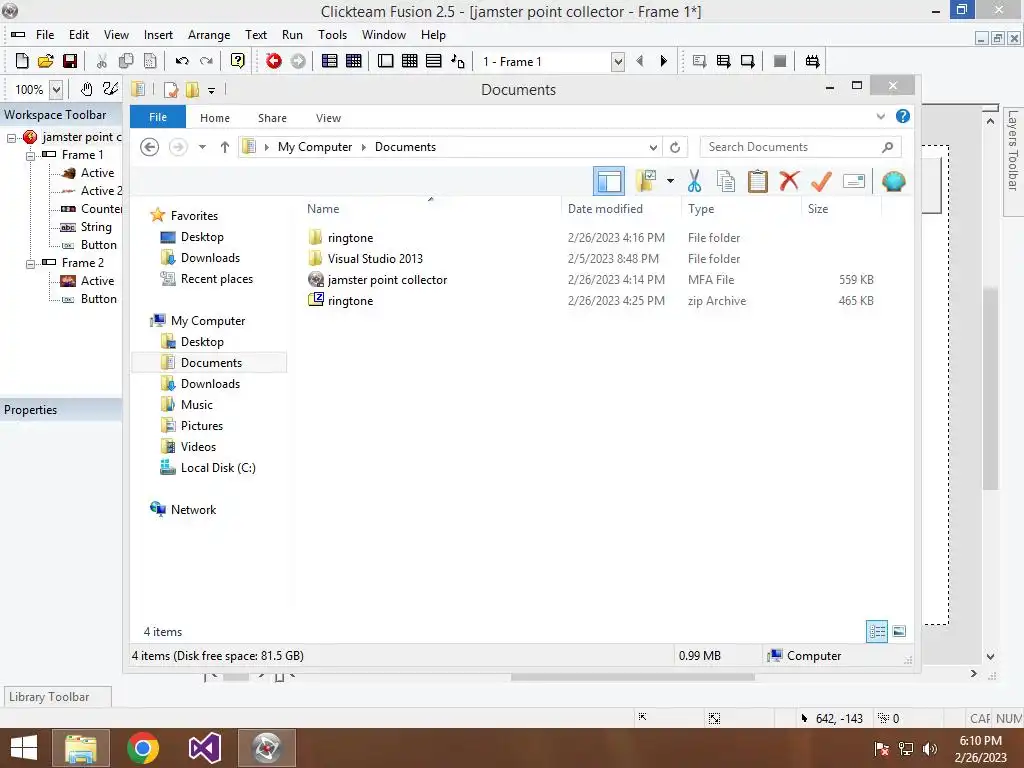Open the Insert menu in Fusion

coord(158,35)
